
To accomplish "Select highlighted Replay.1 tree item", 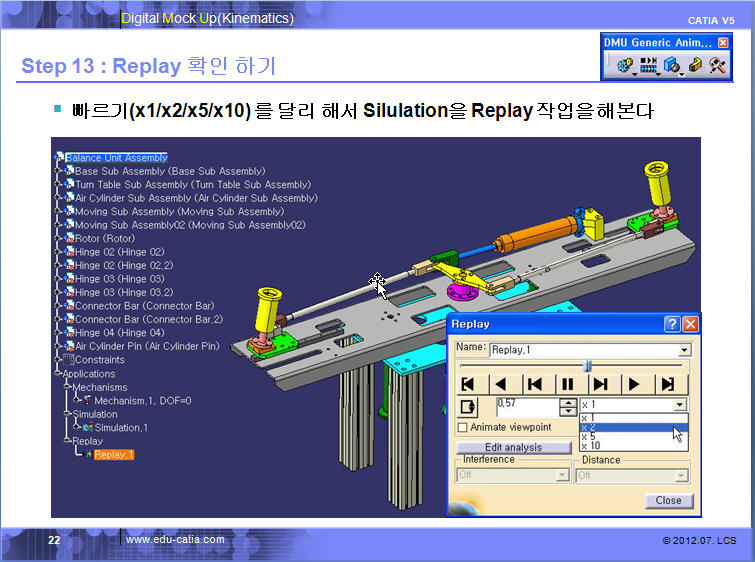I will 114,455.
